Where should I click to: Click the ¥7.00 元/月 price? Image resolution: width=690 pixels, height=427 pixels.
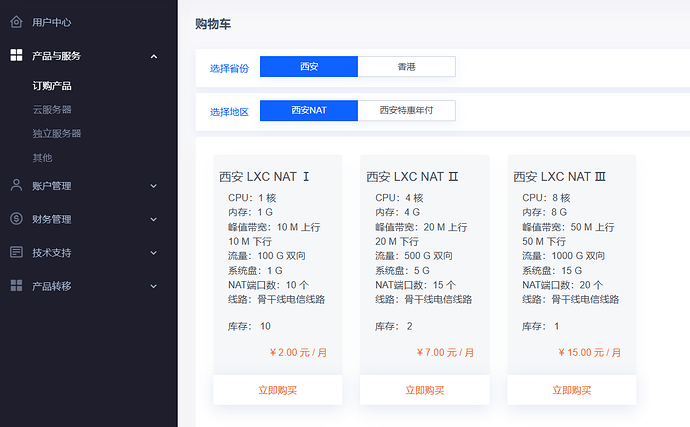point(445,353)
